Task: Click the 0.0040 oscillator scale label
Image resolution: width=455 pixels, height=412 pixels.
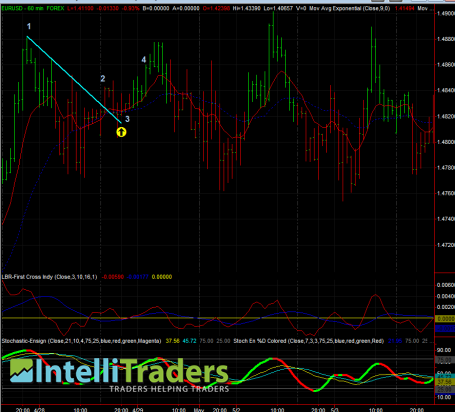Action: 446,296
